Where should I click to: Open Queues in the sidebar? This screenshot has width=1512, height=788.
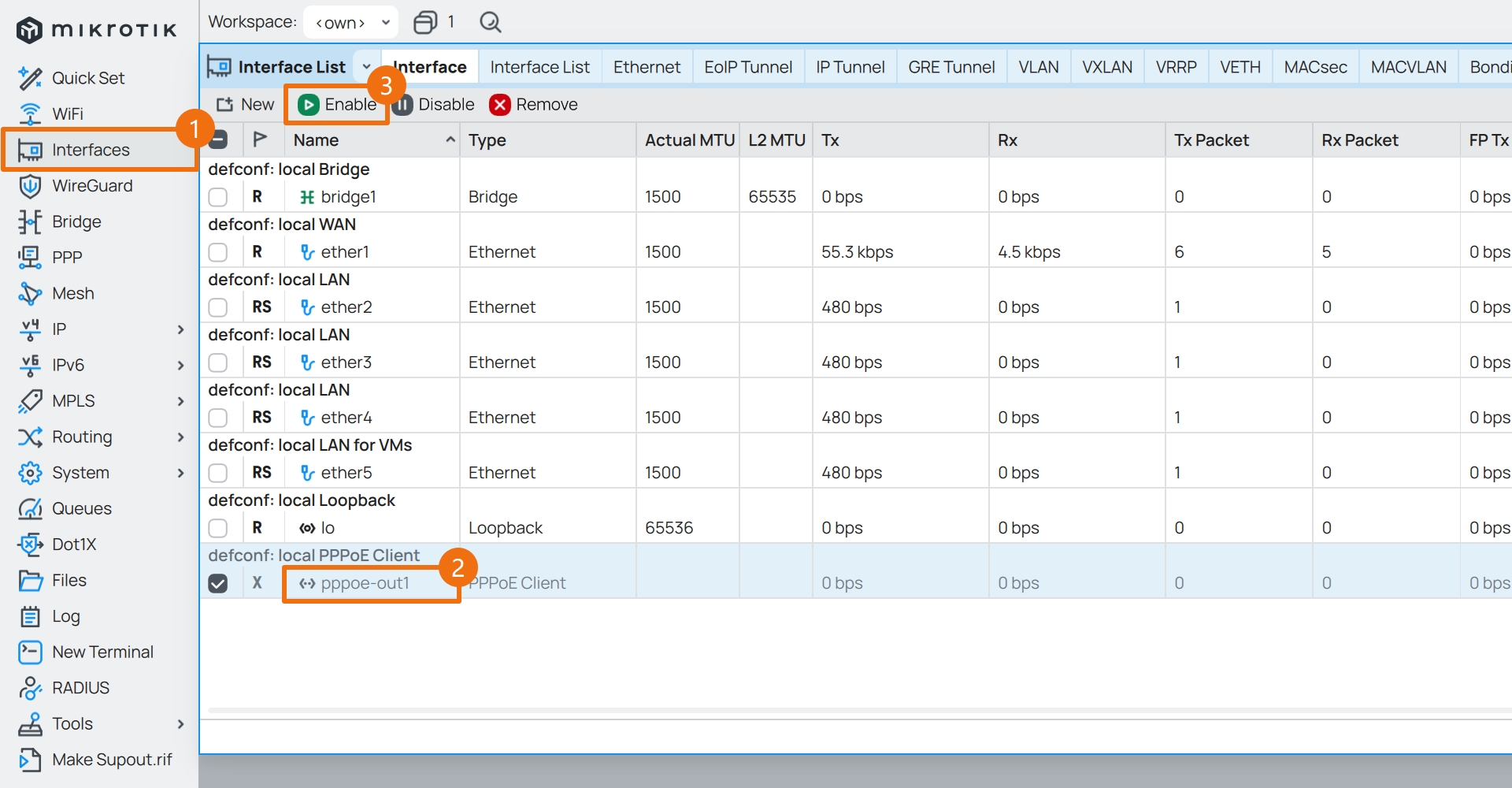[82, 508]
